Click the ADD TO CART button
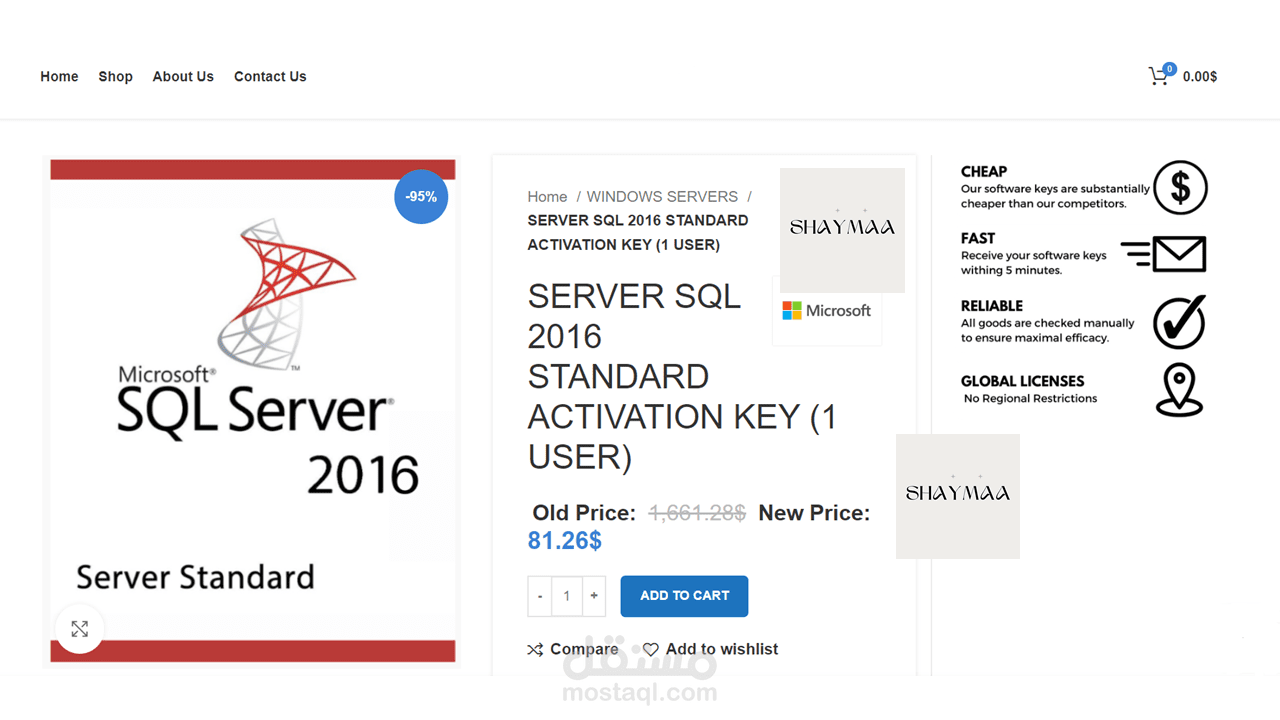Screen dimensions: 1280x720 pyautogui.click(x=684, y=596)
